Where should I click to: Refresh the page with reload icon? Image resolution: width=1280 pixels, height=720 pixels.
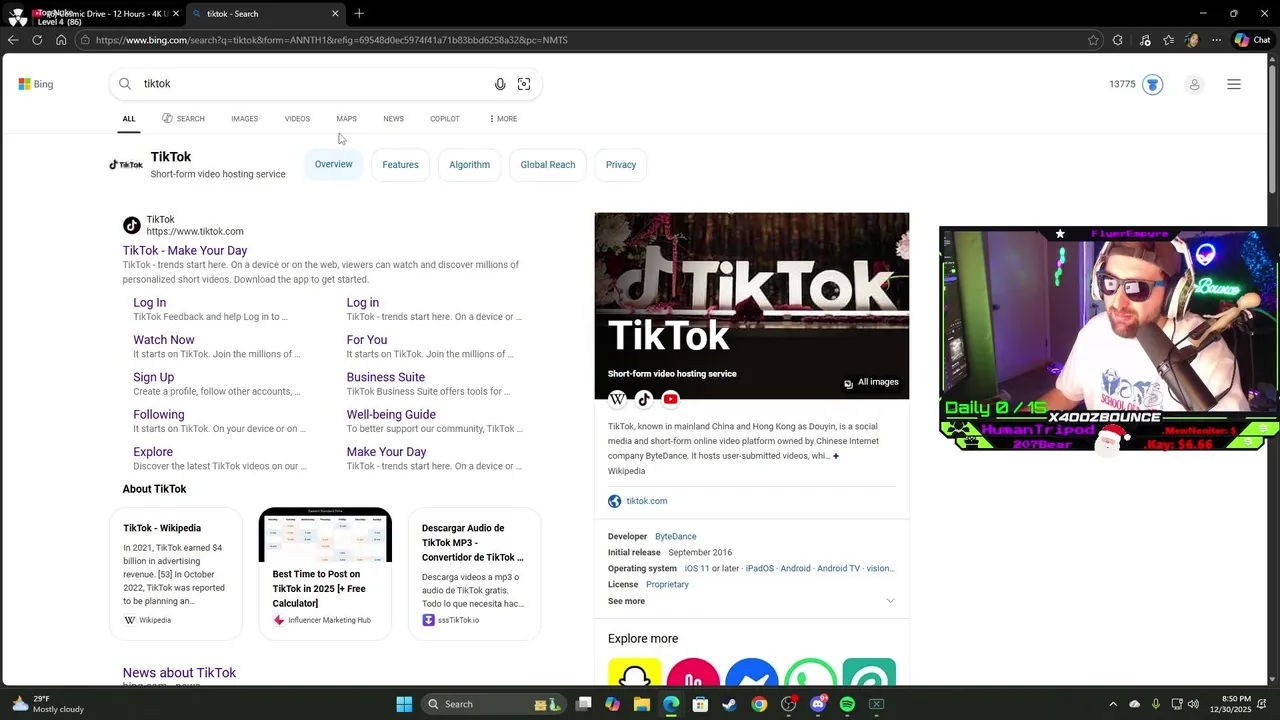37,40
